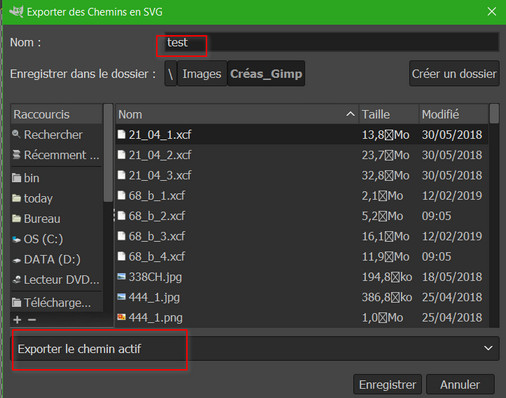Select file 68_b_4.xcf

pyautogui.click(x=302, y=256)
